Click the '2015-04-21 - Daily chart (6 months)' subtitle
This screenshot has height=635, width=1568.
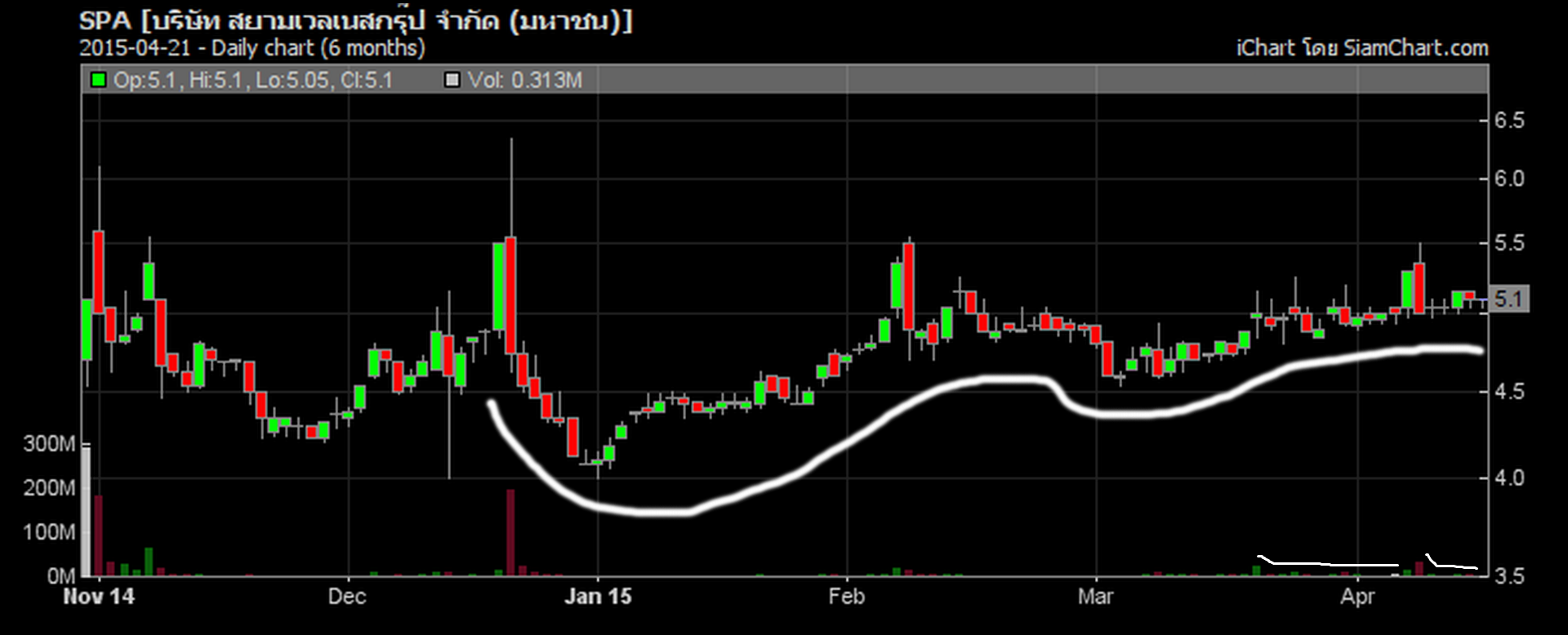click(252, 48)
